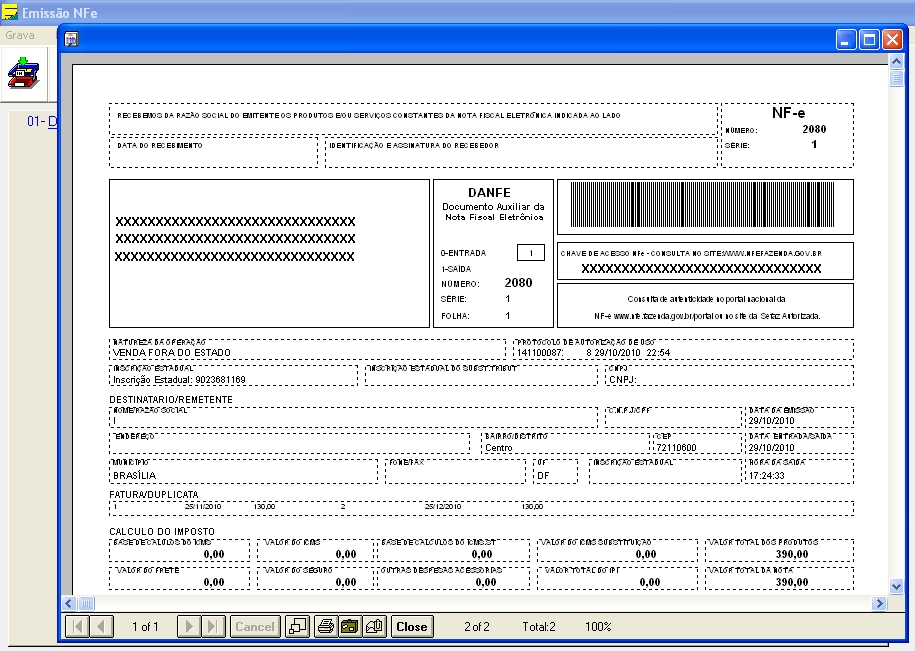The width and height of the screenshot is (915, 651).
Task: Click the icon left of the Close button
Action: click(x=374, y=627)
